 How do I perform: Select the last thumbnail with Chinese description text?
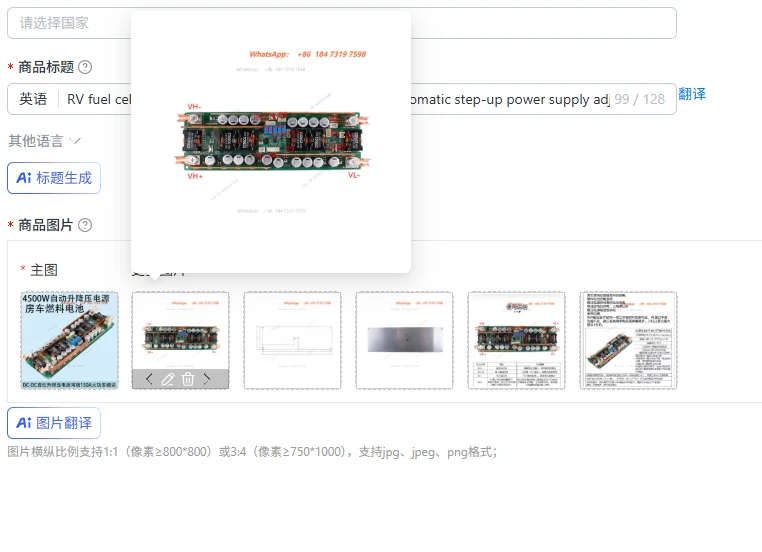pos(628,340)
